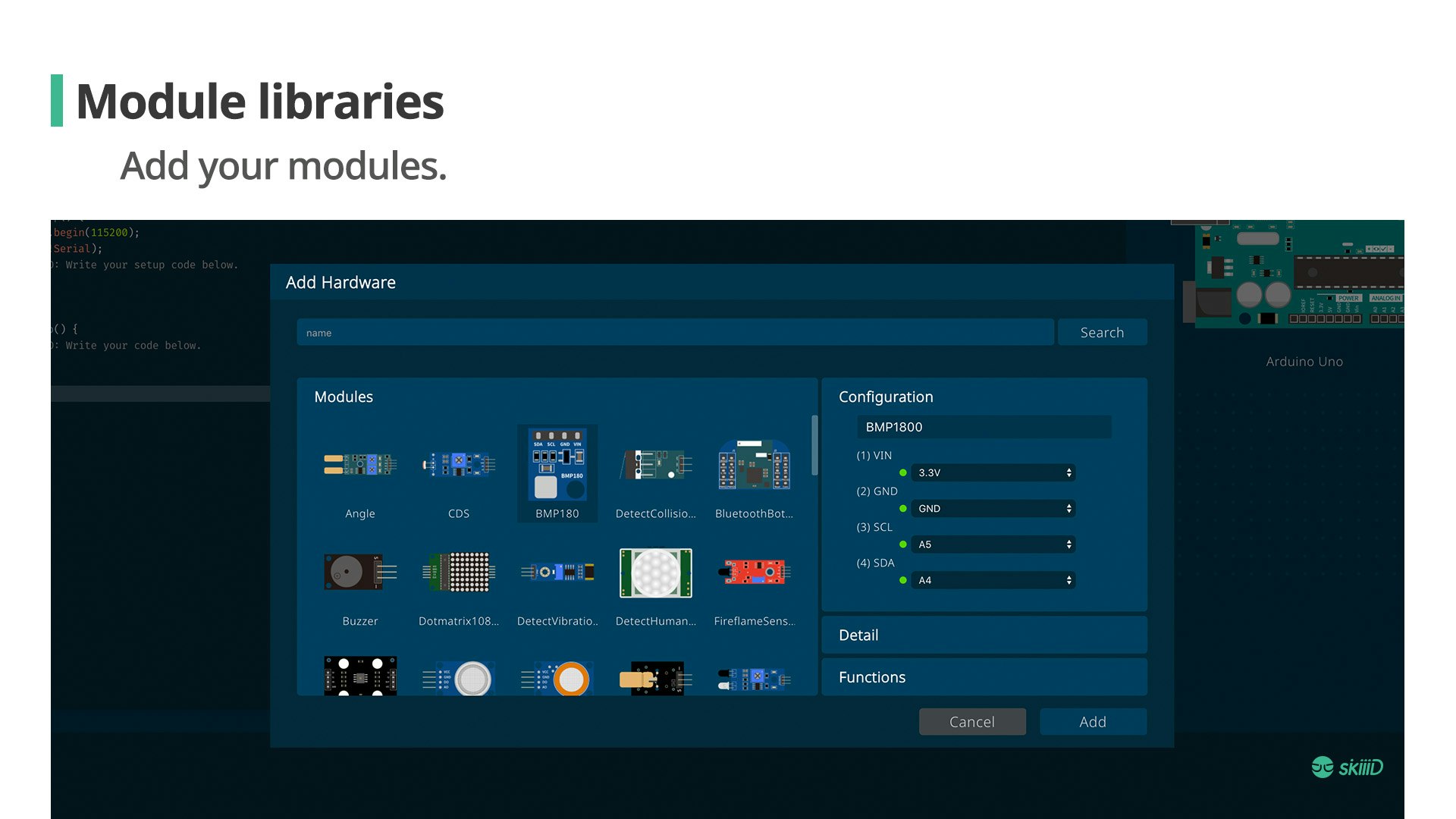Image resolution: width=1456 pixels, height=819 pixels.
Task: Pick the Buzzer module icon
Action: pos(359,573)
